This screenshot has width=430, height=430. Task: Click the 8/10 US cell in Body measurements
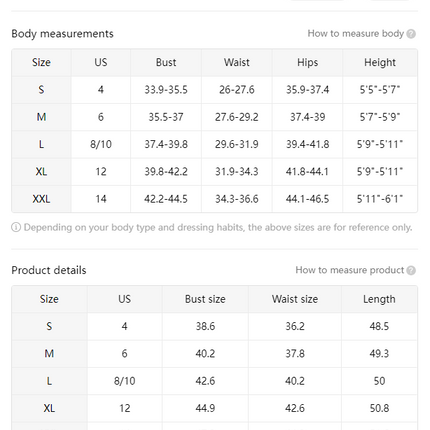pyautogui.click(x=101, y=144)
